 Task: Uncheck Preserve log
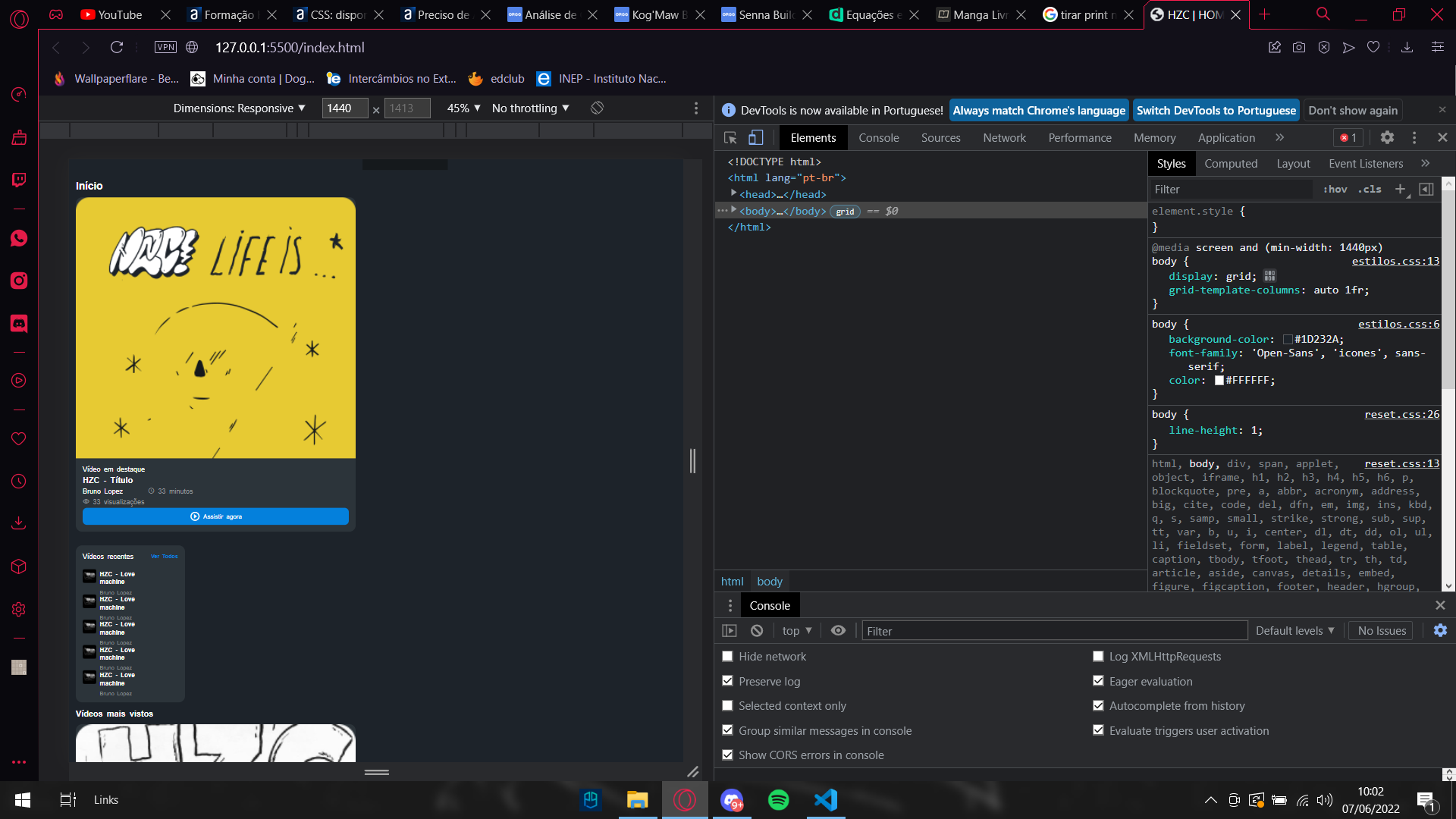(x=727, y=681)
